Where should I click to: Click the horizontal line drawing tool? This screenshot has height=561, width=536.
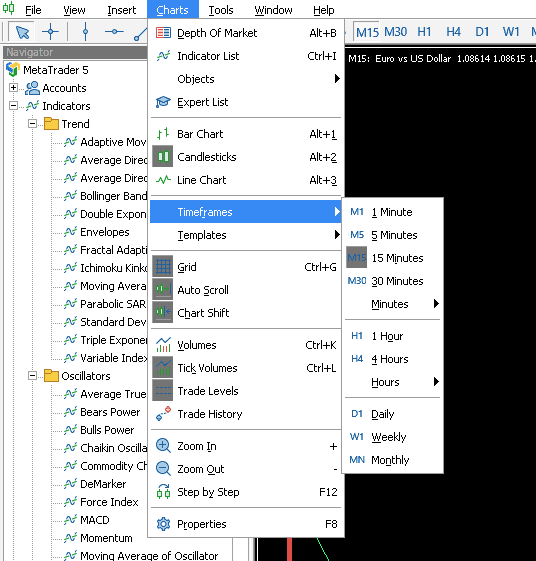point(114,32)
